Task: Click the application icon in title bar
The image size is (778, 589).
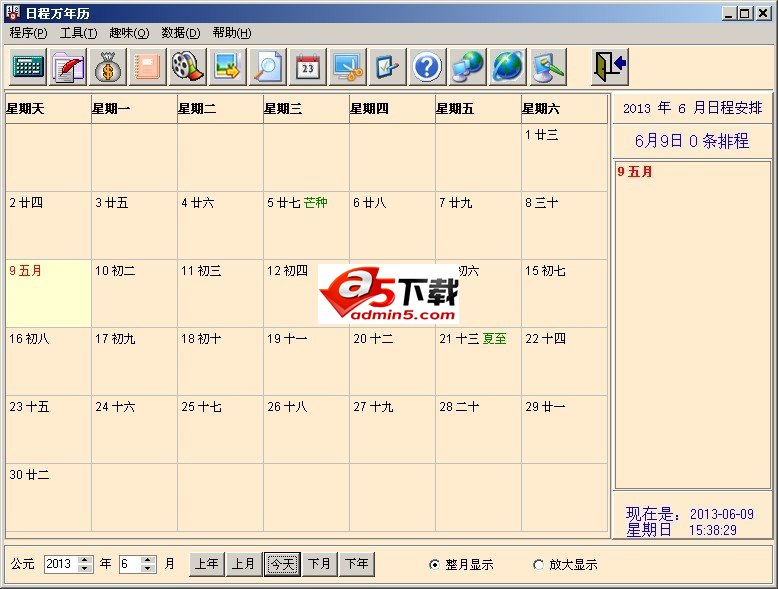Action: [x=12, y=13]
